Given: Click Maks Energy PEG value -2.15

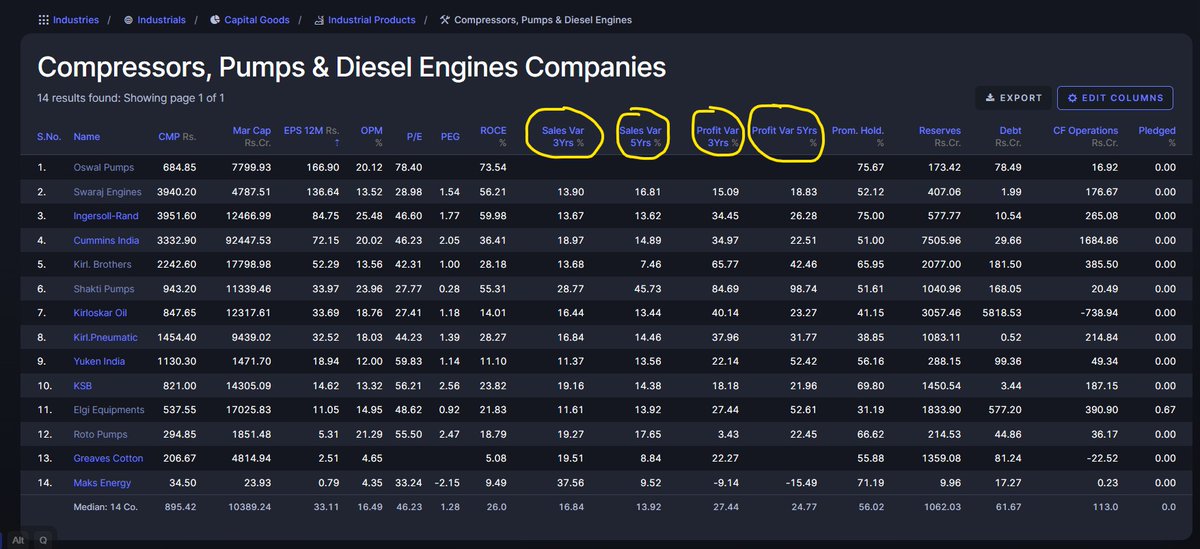Looking at the screenshot, I should pyautogui.click(x=449, y=483).
